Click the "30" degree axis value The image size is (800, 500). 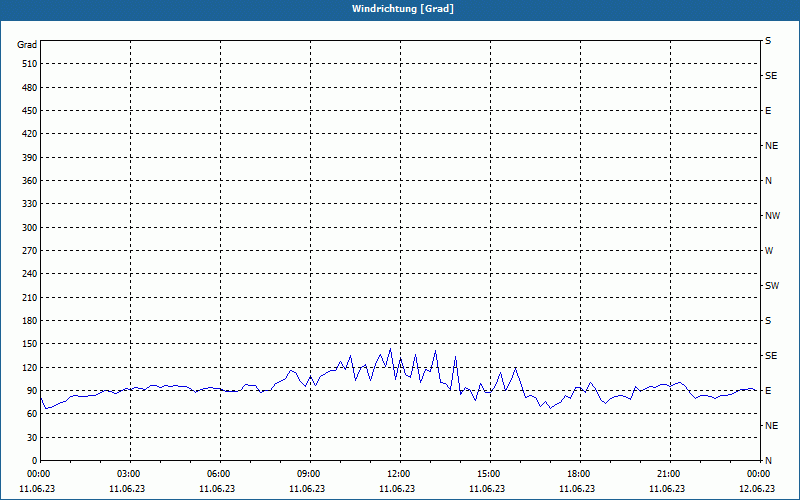click(x=32, y=437)
